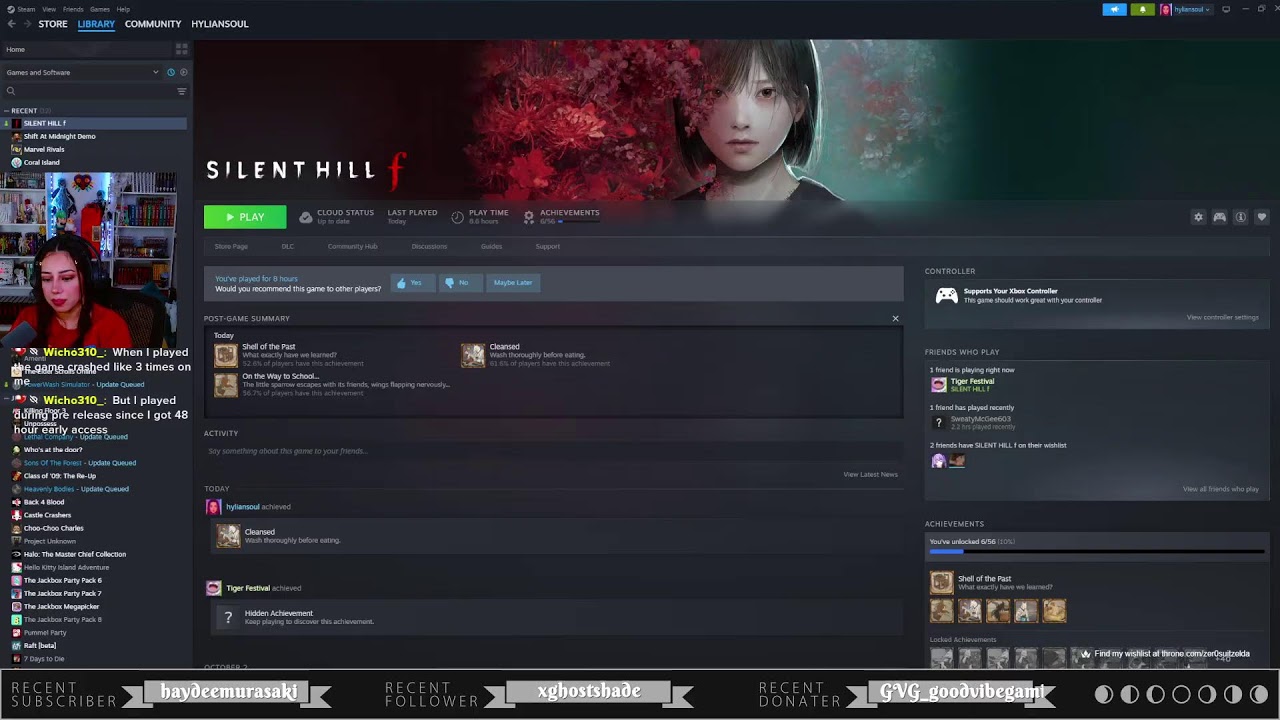The image size is (1280, 720).
Task: Open On the Way to School achievement icon
Action: pos(226,385)
